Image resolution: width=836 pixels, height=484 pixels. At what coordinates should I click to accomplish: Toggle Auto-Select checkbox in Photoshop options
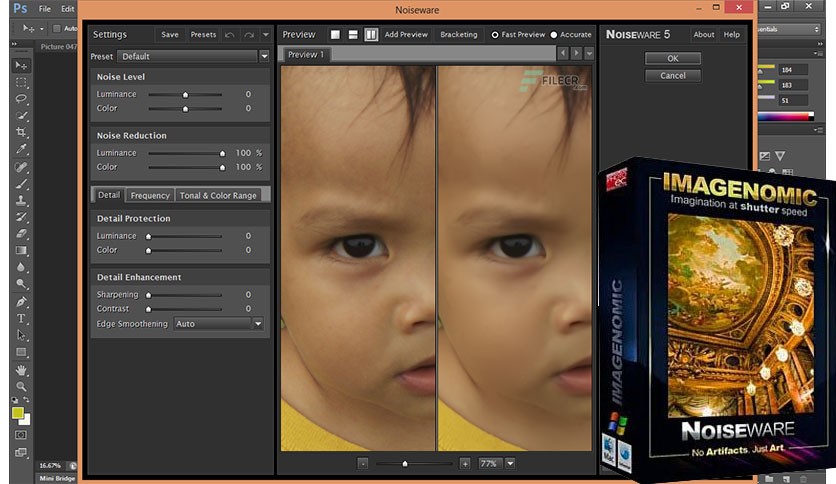pos(57,28)
